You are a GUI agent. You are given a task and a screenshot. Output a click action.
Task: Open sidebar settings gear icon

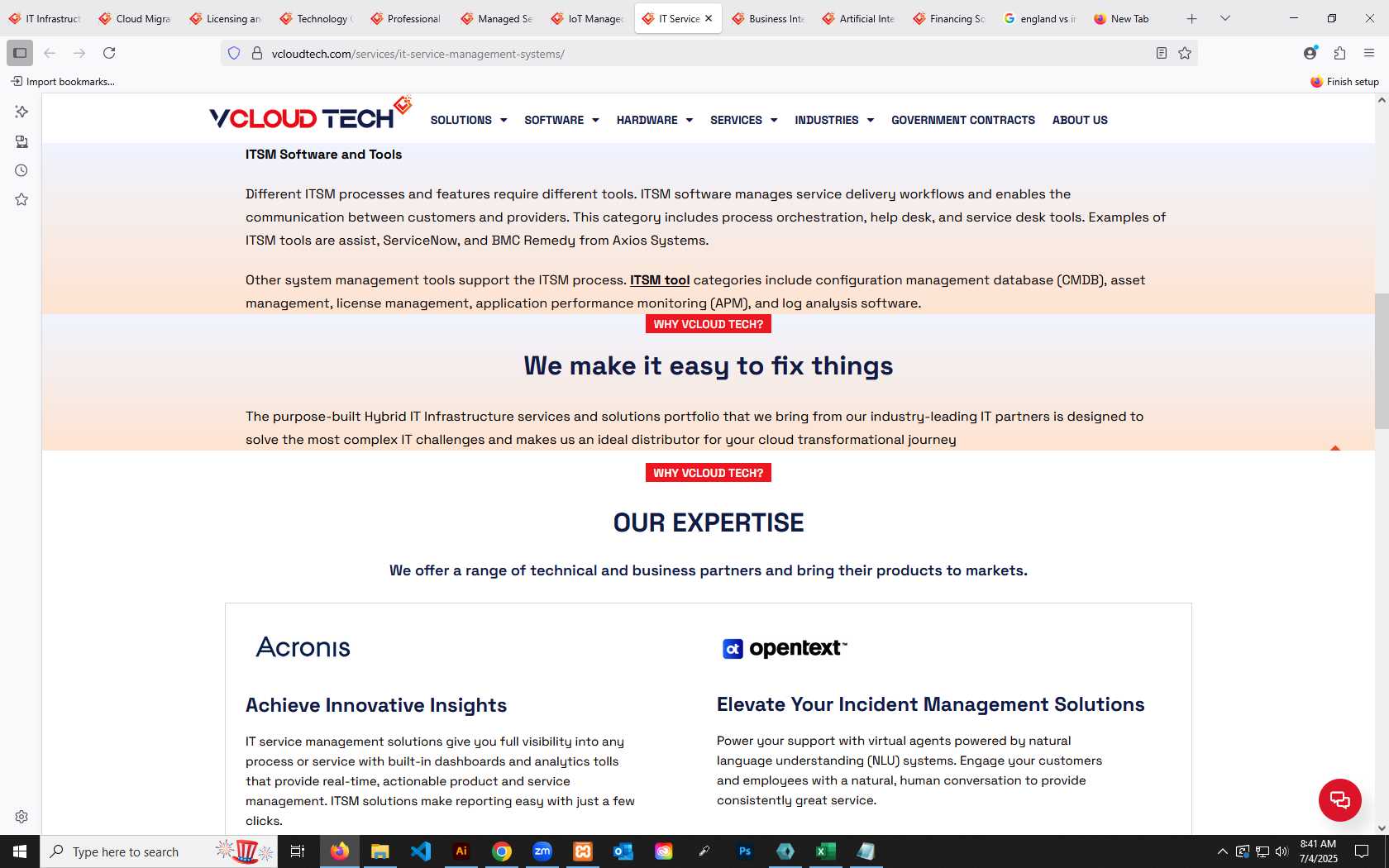(x=21, y=817)
